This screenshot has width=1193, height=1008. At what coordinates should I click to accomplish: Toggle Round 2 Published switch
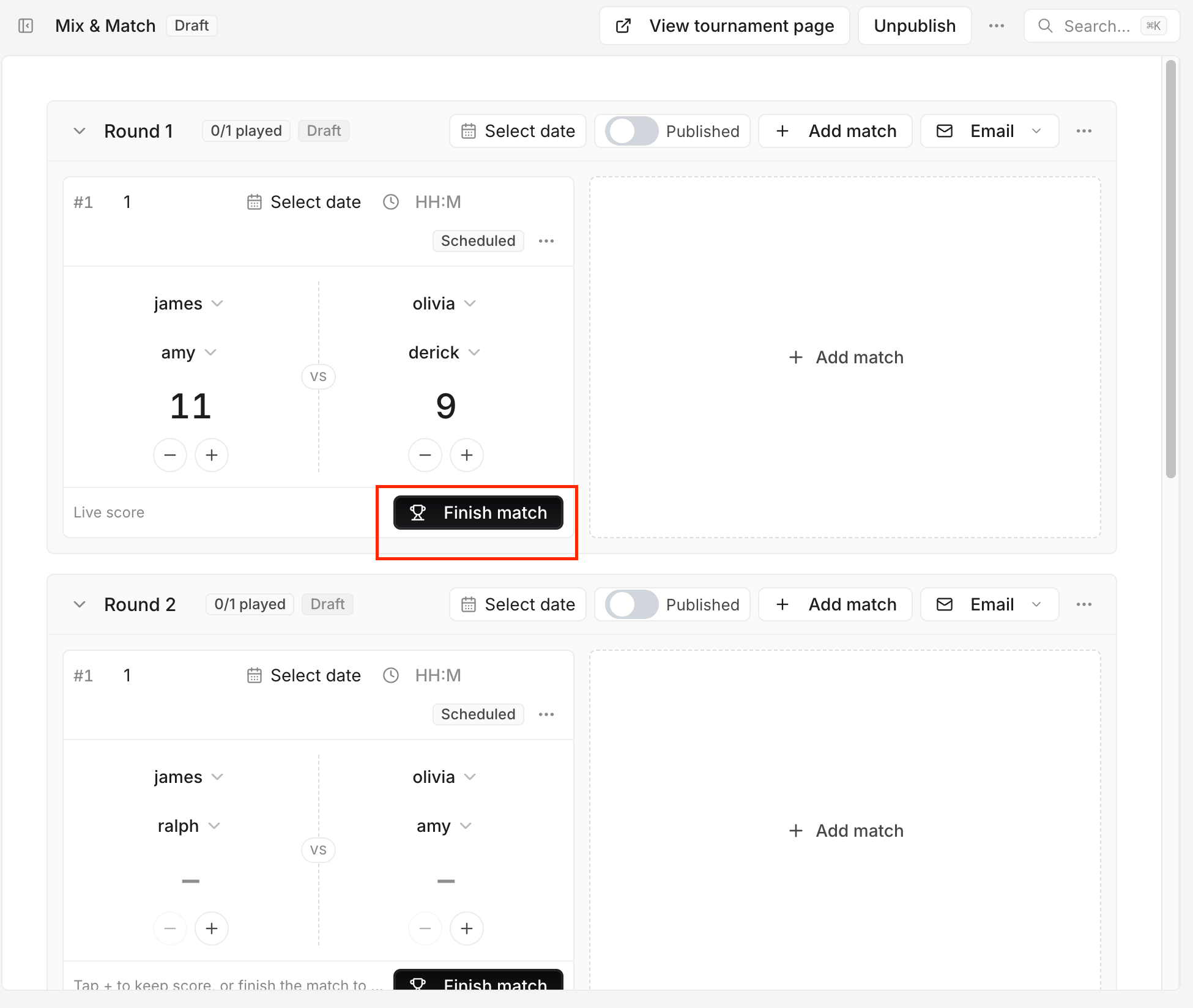[x=632, y=604]
